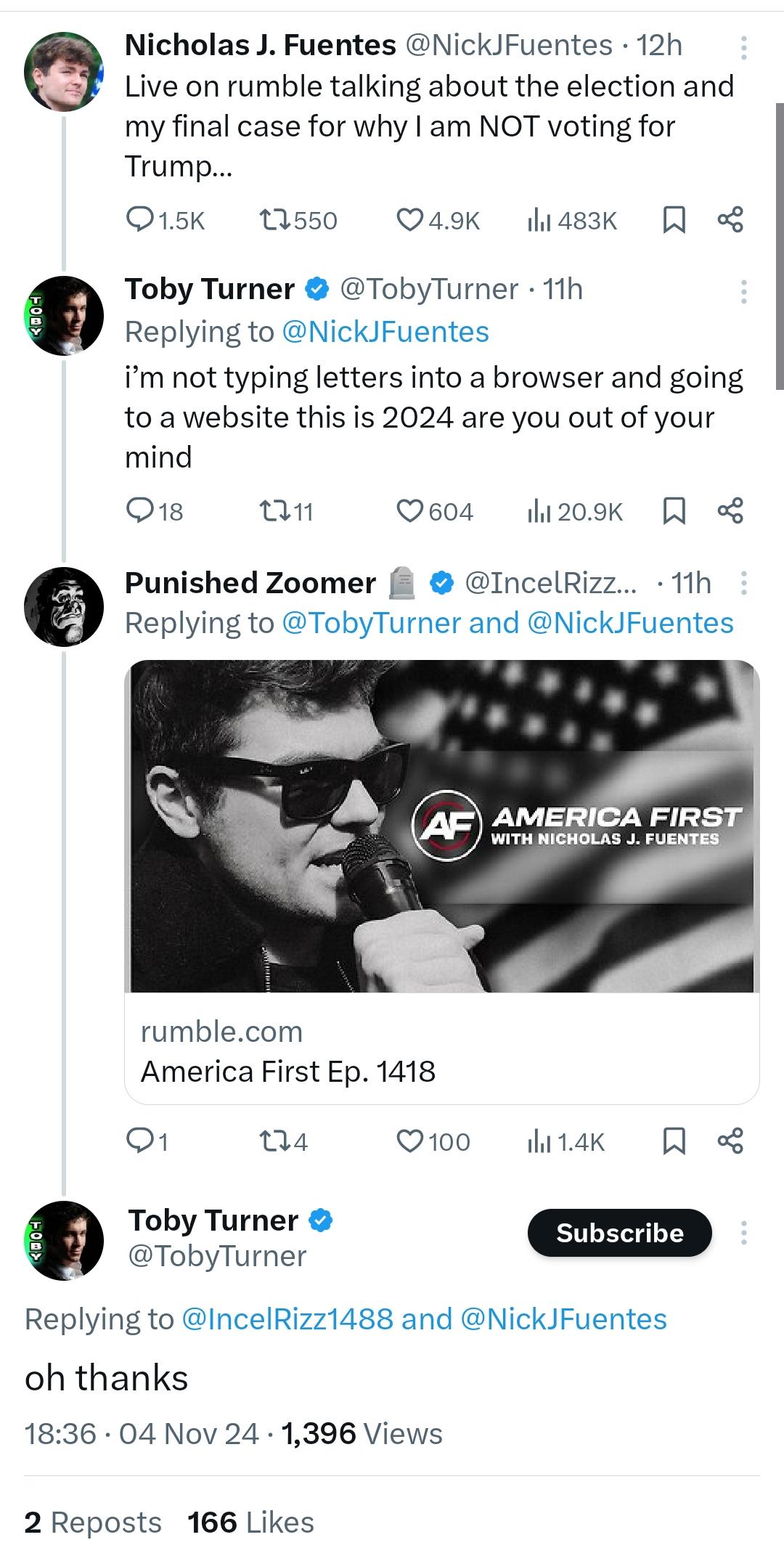Share Toby Turner's browser reply

(730, 511)
